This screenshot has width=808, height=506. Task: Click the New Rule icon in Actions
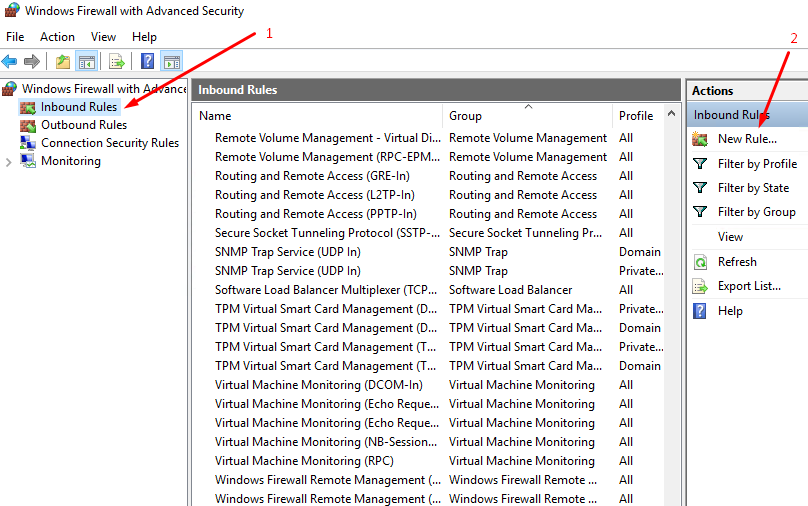(x=700, y=139)
